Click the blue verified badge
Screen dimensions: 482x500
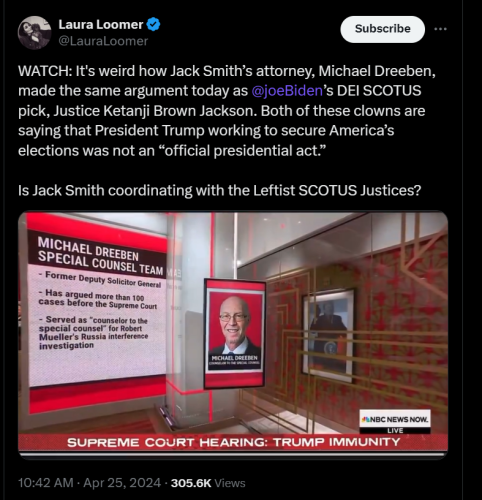153,25
